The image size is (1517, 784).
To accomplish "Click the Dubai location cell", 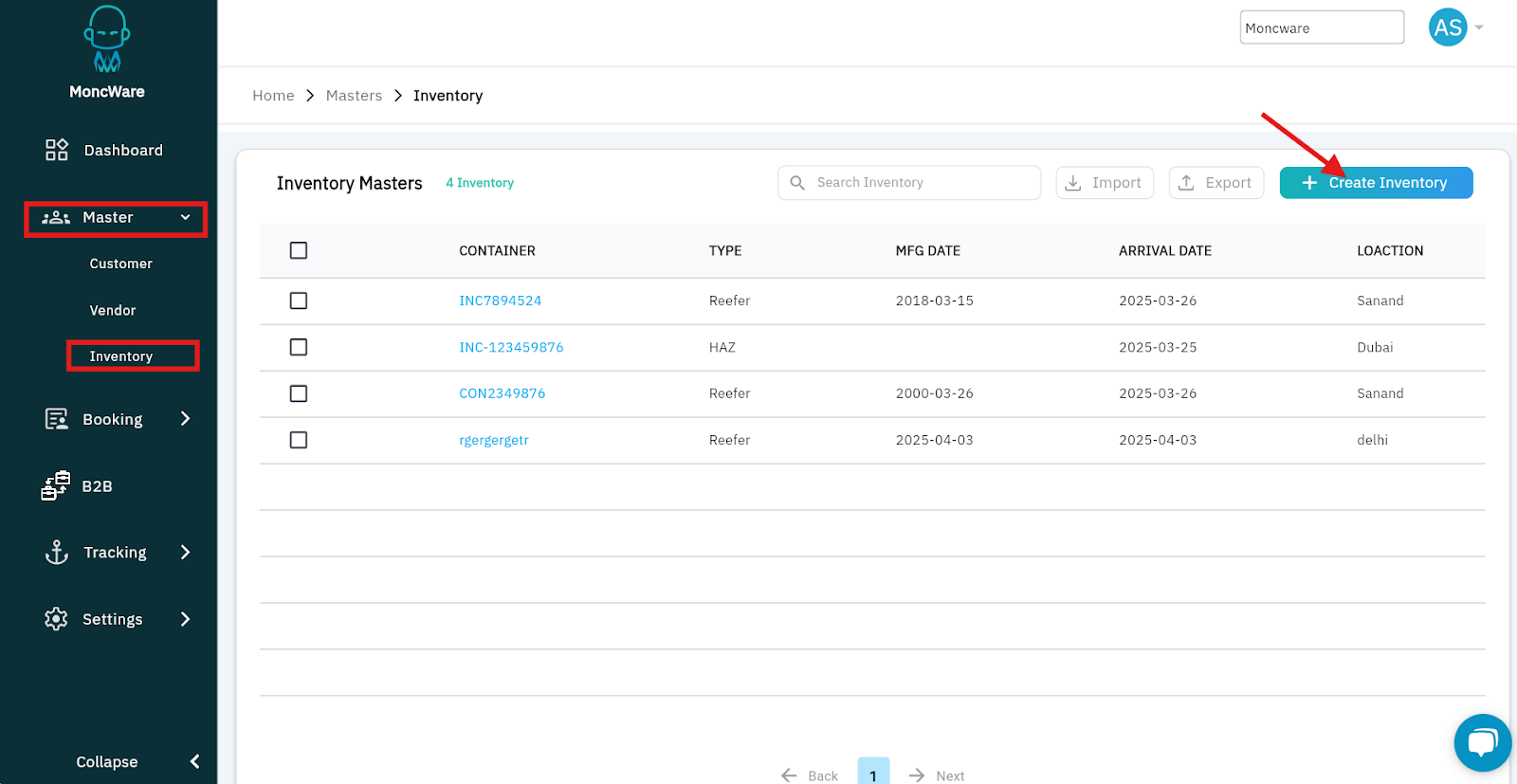I will [x=1375, y=347].
